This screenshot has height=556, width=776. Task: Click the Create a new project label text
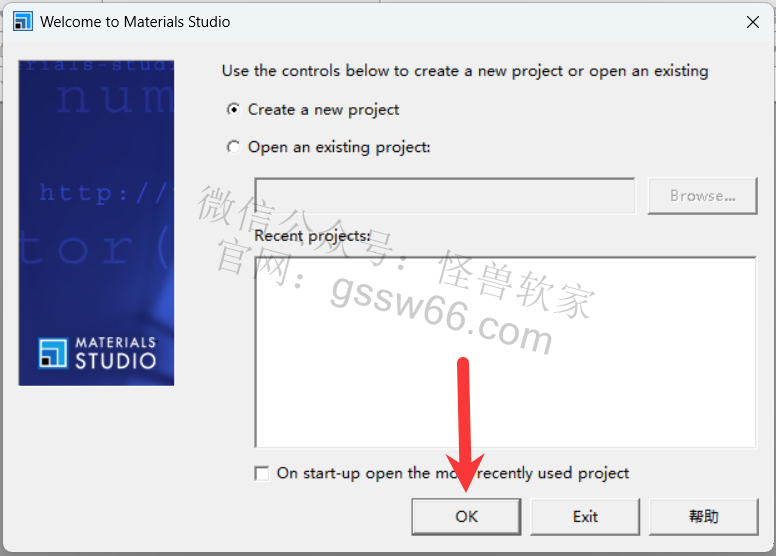coord(323,109)
